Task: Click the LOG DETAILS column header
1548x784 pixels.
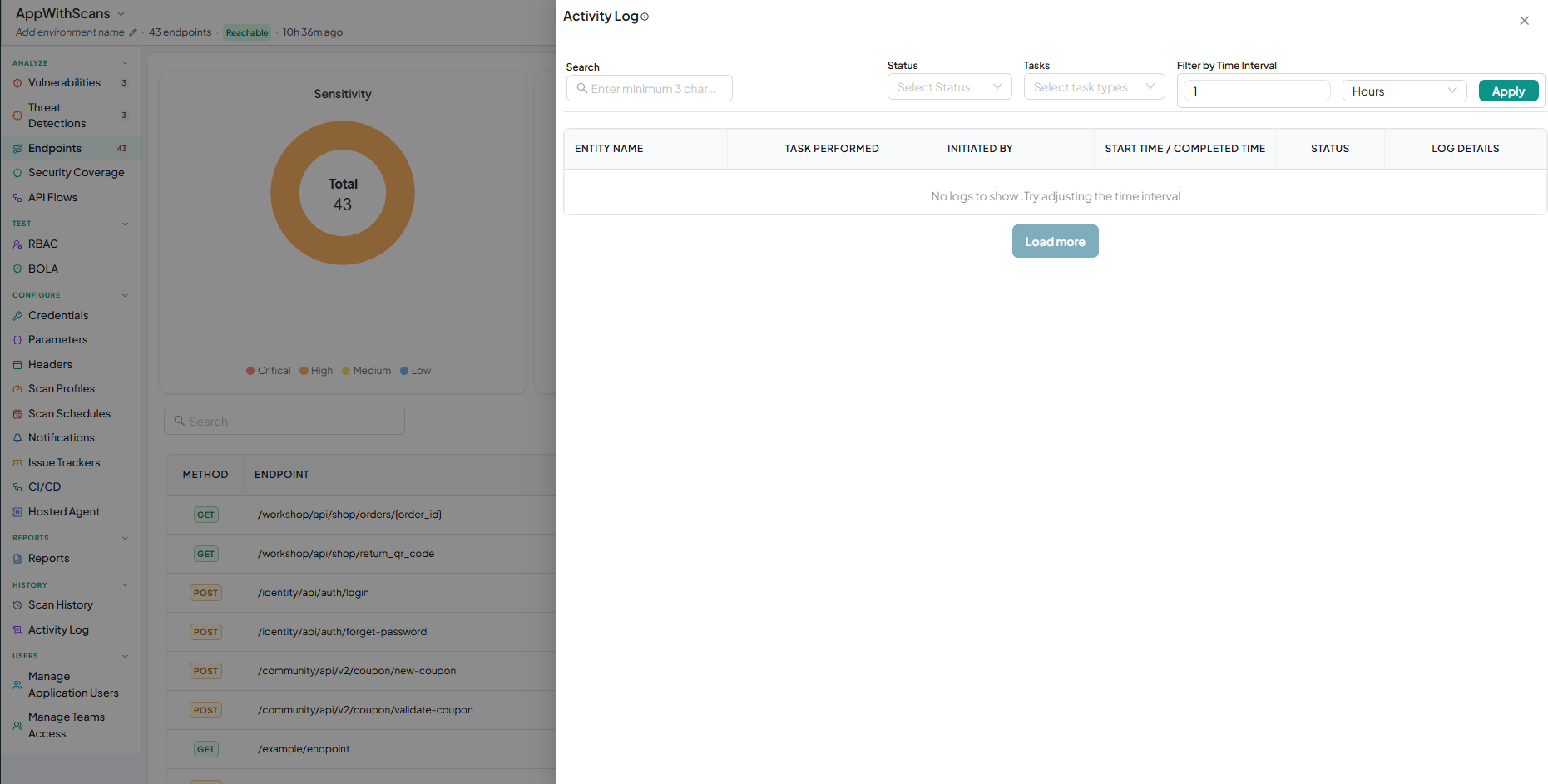Action: 1466,149
